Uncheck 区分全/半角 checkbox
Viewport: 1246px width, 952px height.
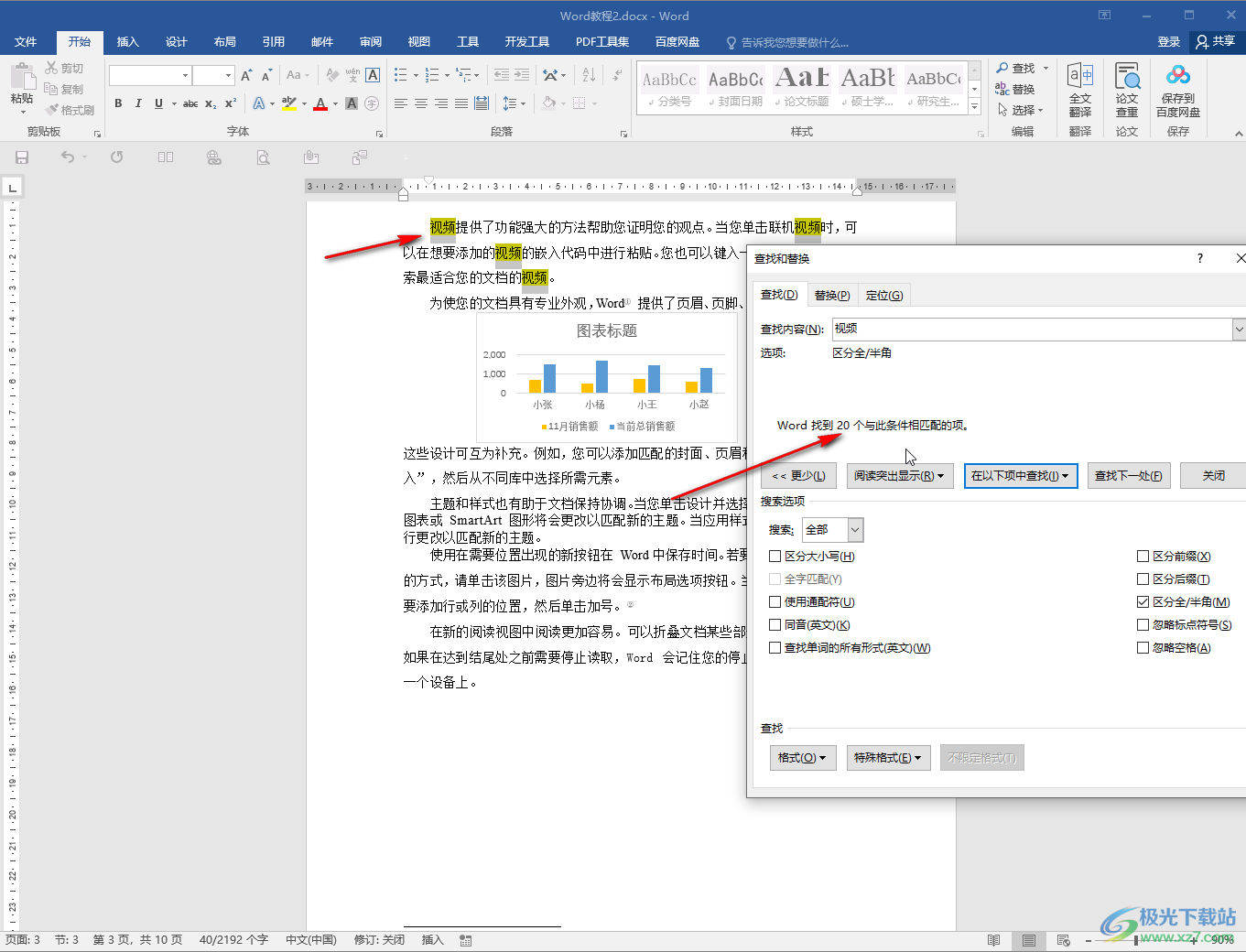(1143, 601)
